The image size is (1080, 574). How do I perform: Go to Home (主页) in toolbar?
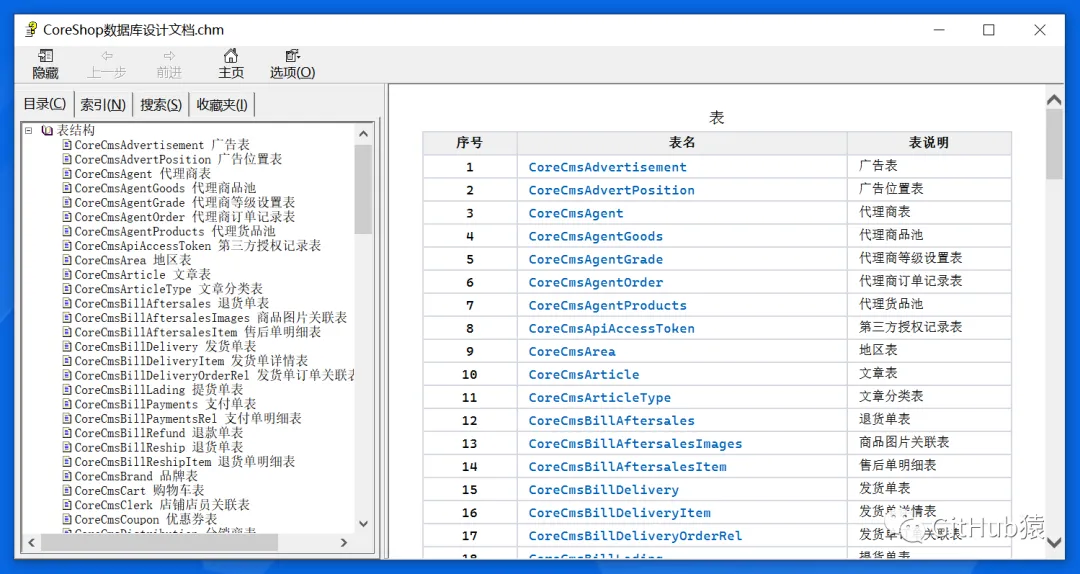(x=231, y=64)
